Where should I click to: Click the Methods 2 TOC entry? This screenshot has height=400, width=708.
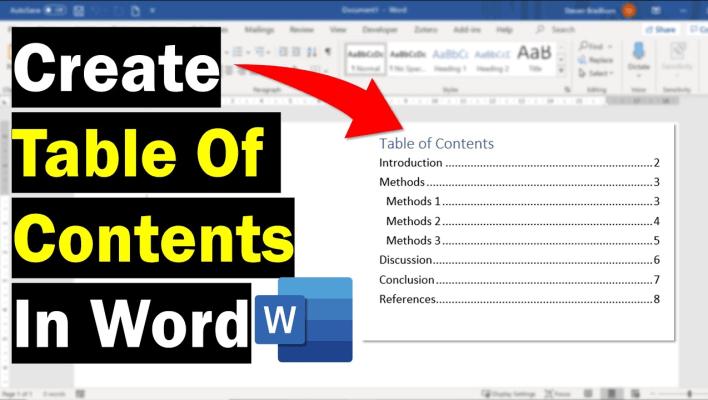pyautogui.click(x=523, y=221)
